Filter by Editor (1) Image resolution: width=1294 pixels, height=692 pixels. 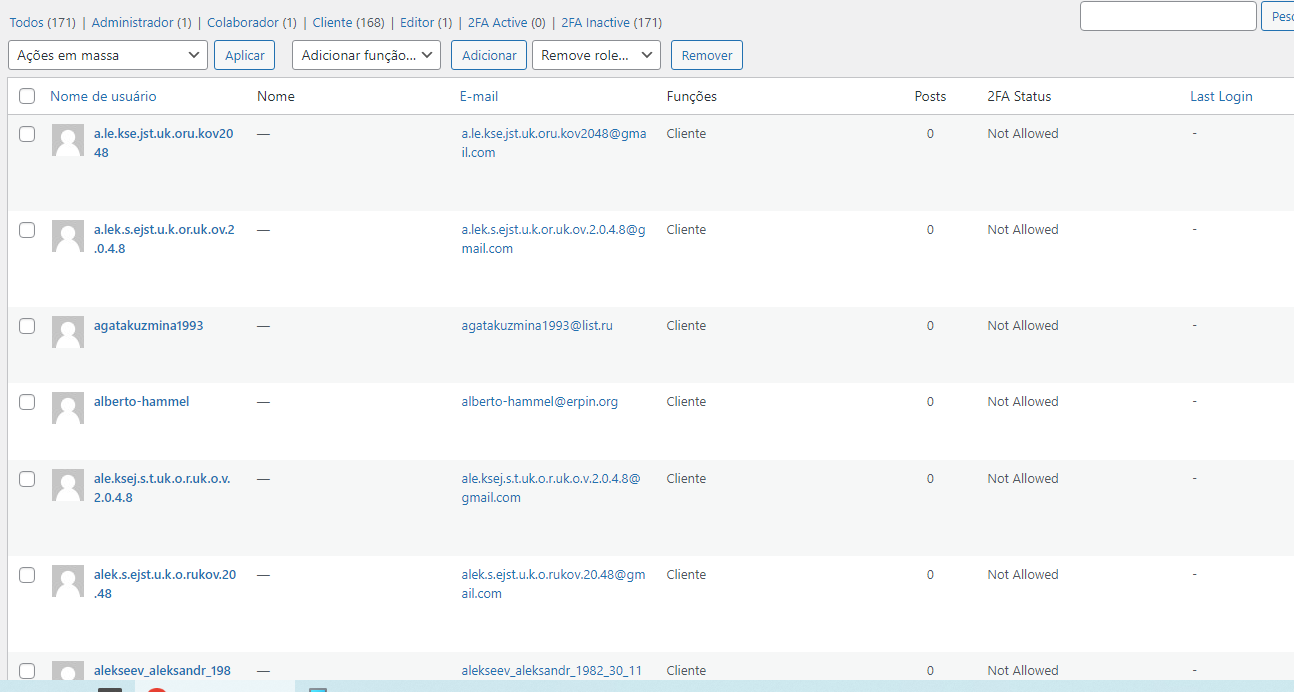pos(426,22)
